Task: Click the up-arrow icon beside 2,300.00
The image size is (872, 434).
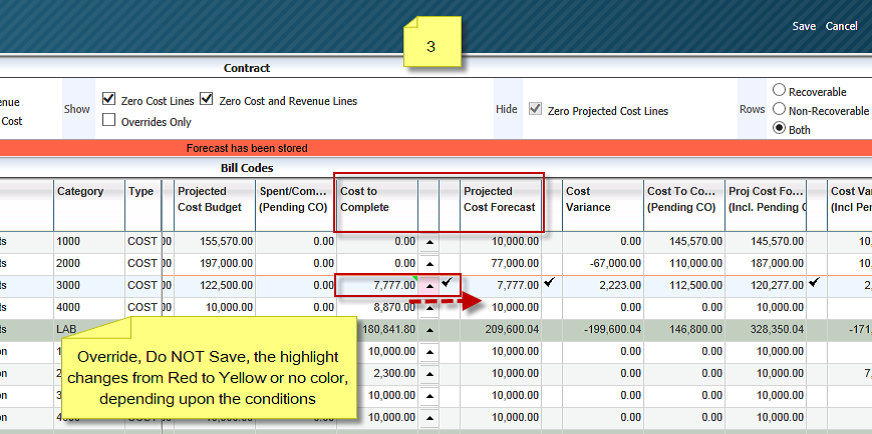Action: pos(430,374)
